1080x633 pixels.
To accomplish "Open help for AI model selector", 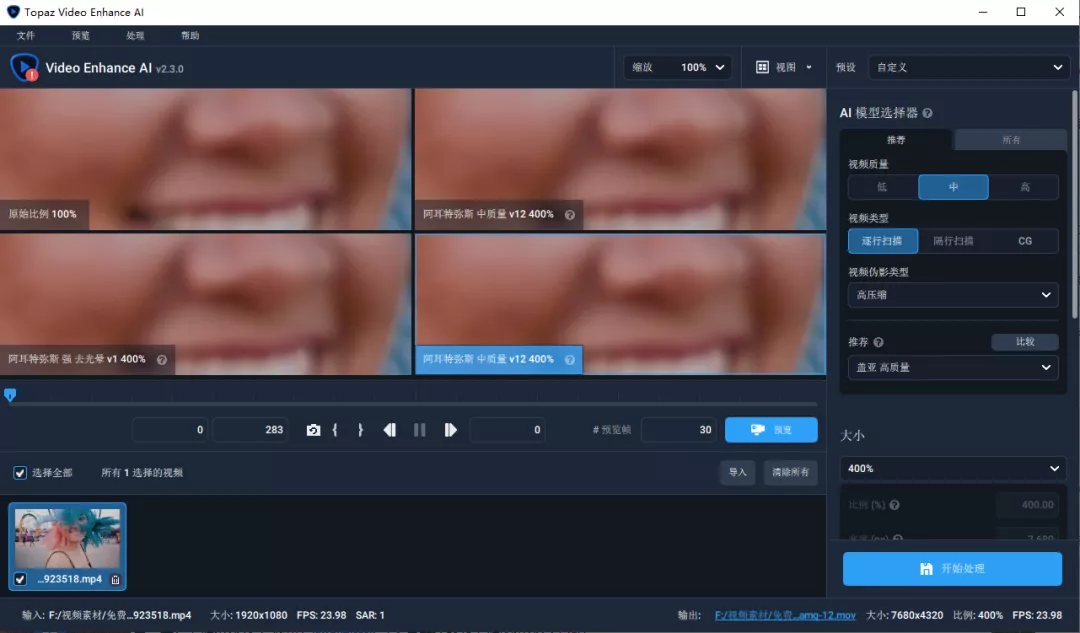I will (927, 113).
